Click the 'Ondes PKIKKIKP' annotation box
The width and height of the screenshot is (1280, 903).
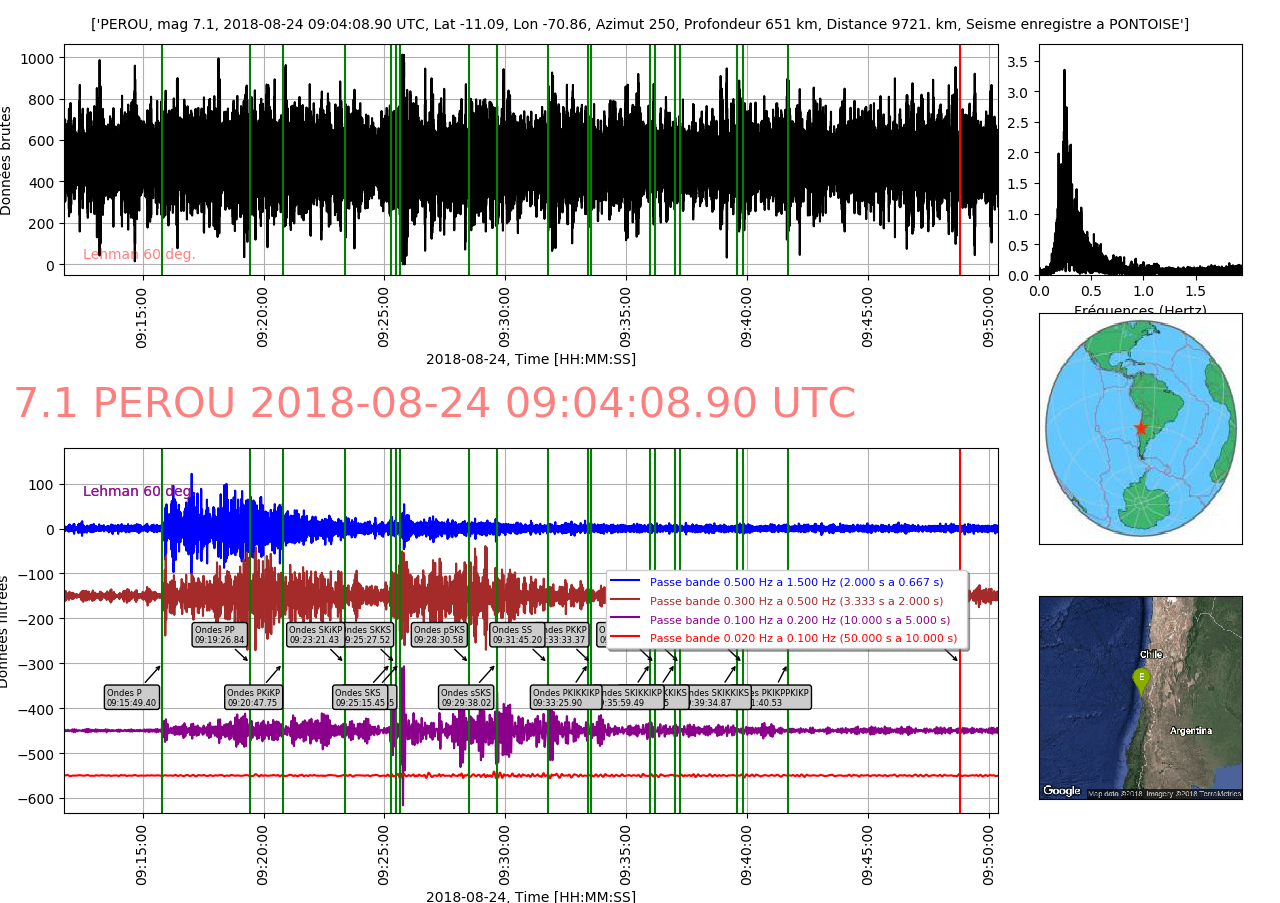tap(565, 697)
